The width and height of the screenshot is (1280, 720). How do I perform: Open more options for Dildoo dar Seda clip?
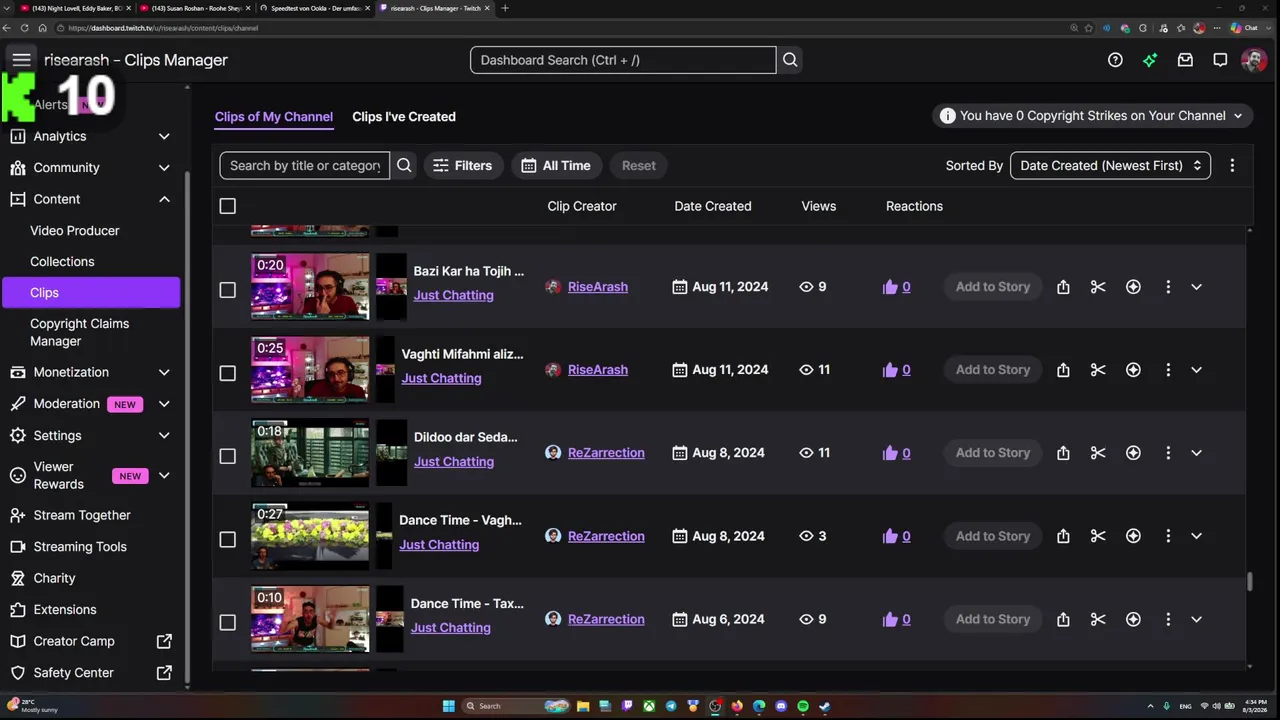(1168, 453)
